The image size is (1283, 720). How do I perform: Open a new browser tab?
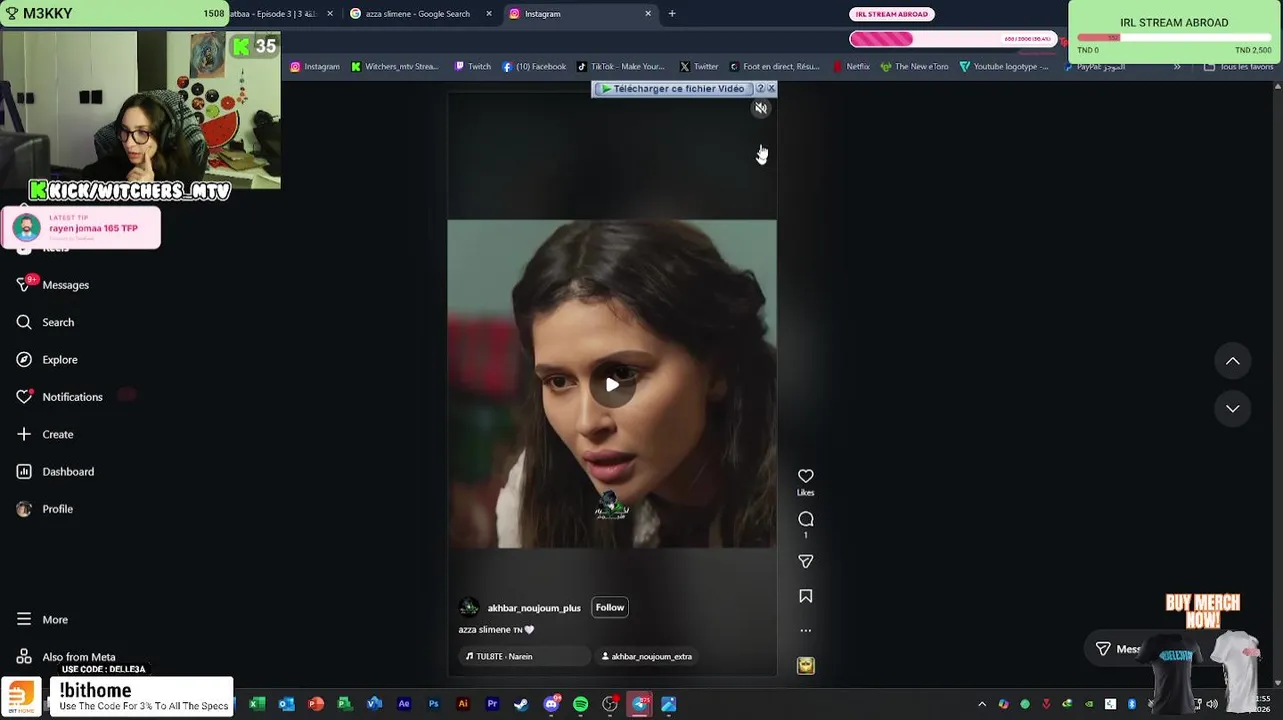[672, 14]
